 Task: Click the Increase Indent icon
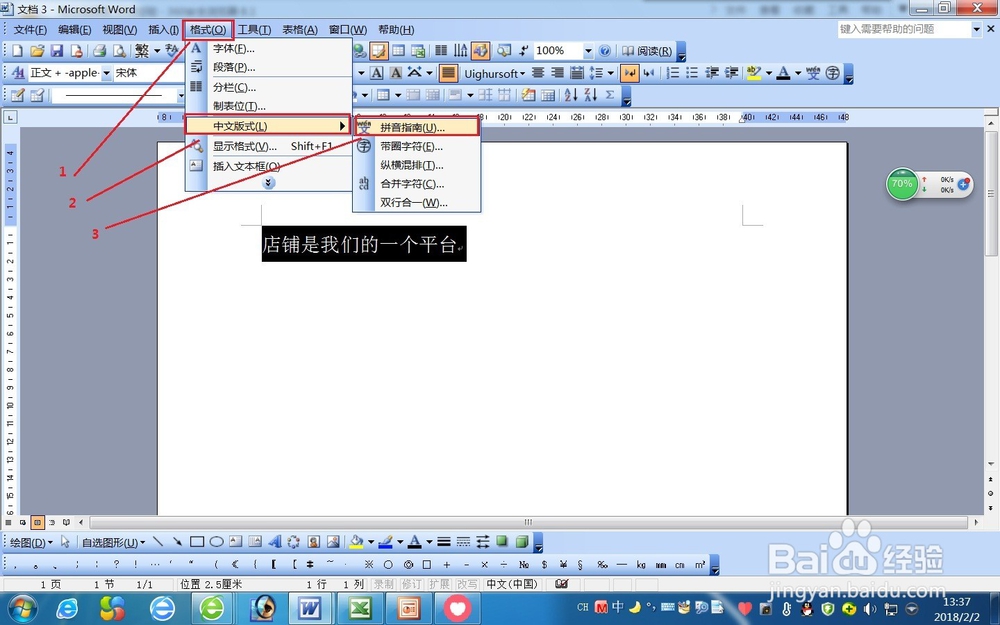click(x=732, y=73)
